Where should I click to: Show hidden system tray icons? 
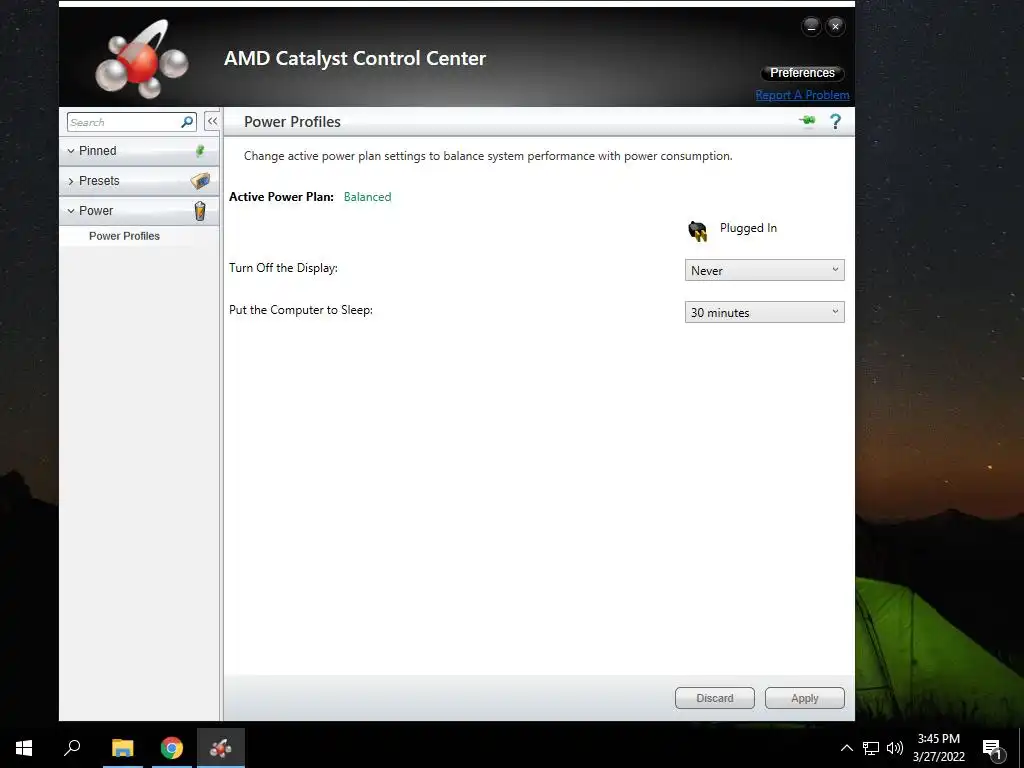[x=846, y=748]
